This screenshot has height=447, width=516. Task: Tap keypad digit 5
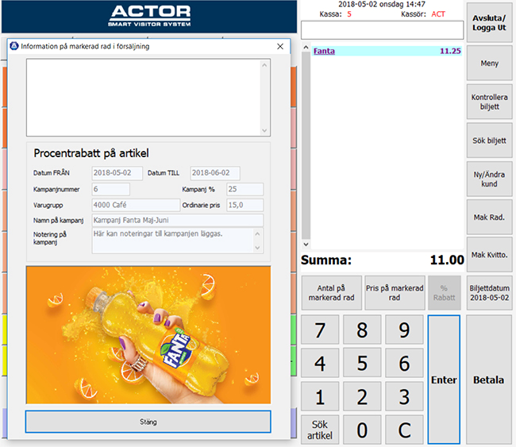362,363
